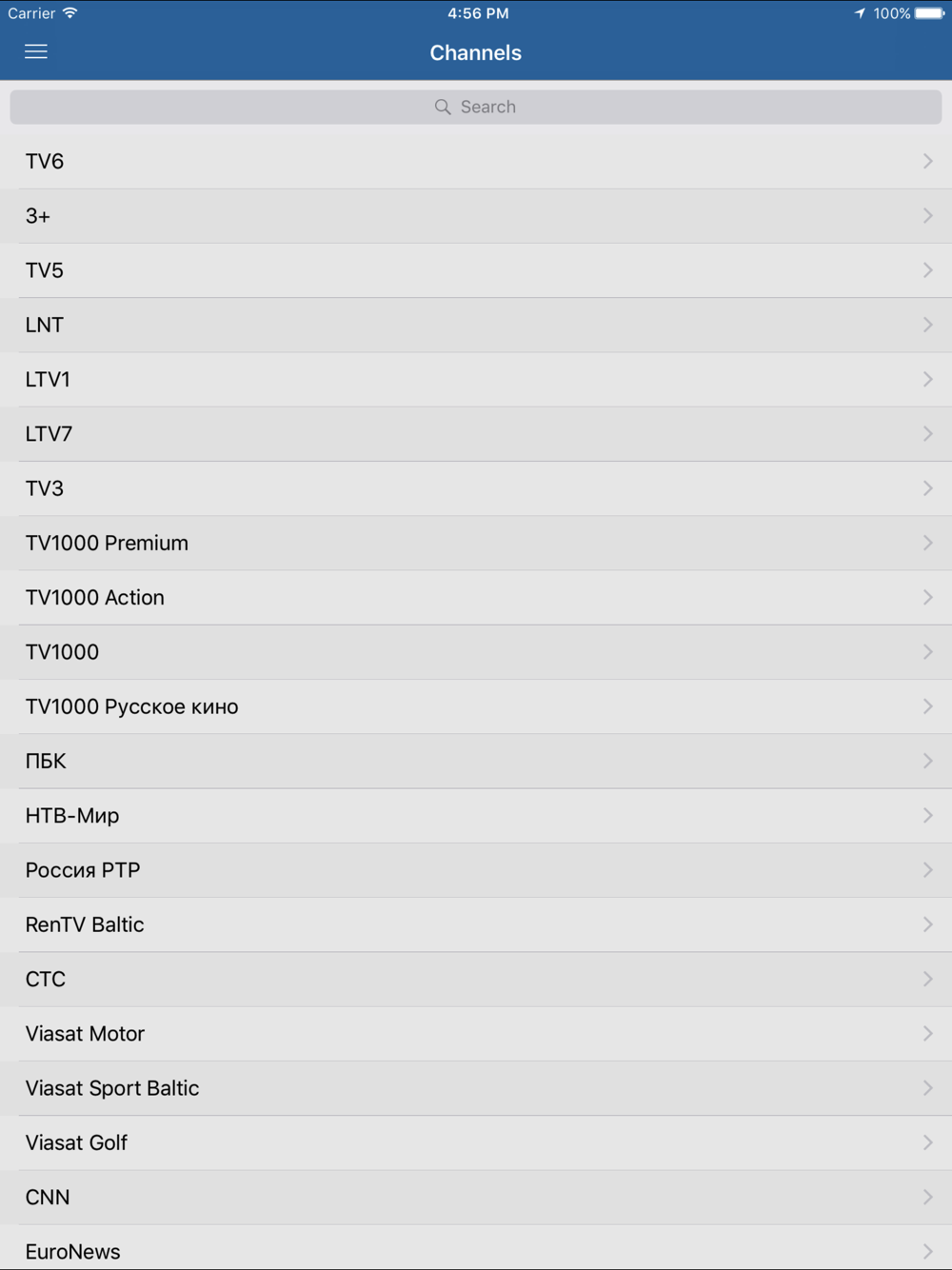Open the hamburger menu
This screenshot has width=952, height=1270.
[36, 51]
